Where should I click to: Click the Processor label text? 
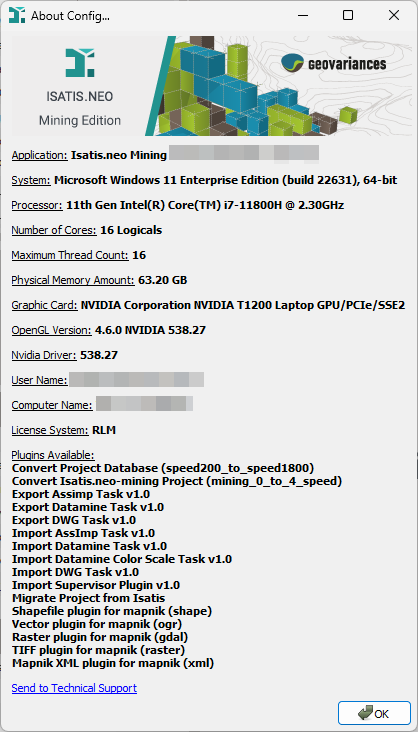tap(37, 205)
